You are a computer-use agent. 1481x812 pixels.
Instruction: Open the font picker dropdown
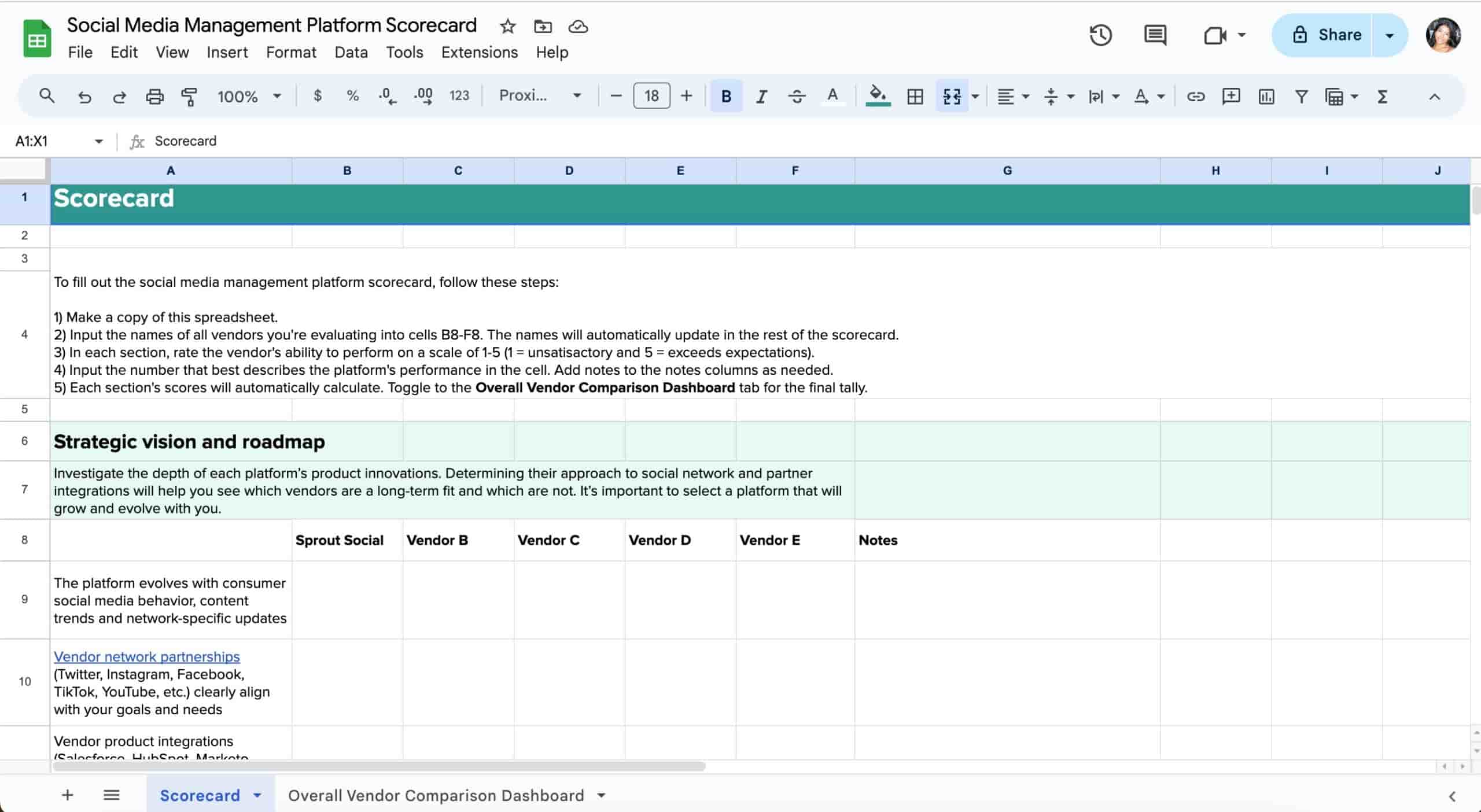click(538, 96)
